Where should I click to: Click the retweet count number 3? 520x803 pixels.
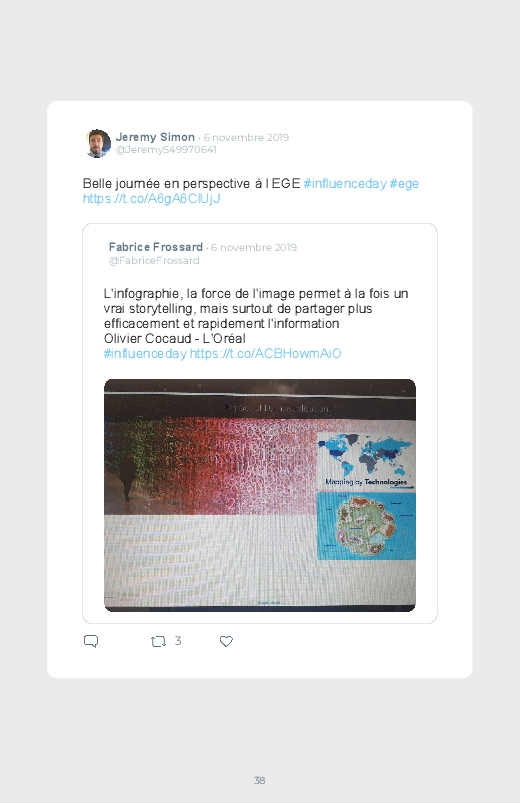click(178, 641)
